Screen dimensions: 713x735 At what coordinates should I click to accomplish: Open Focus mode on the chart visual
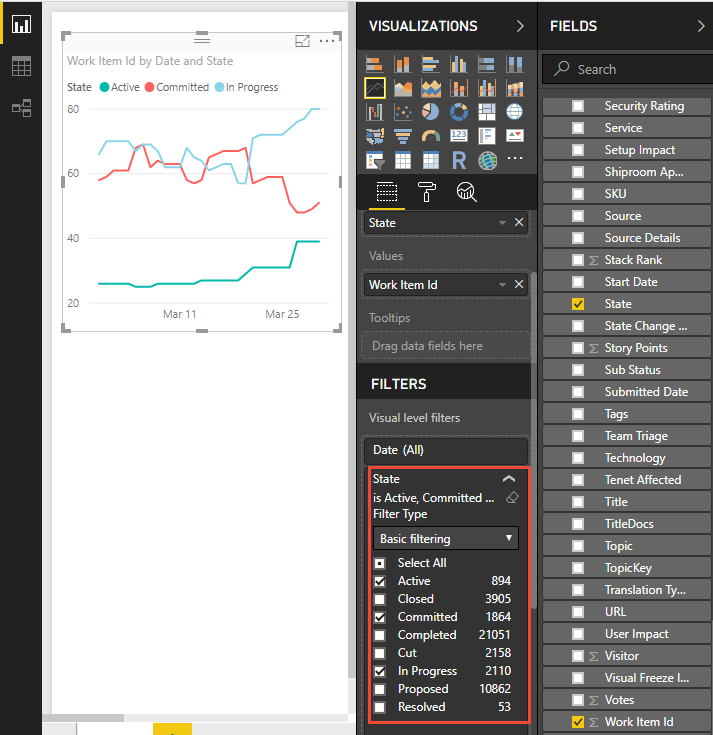pyautogui.click(x=302, y=41)
